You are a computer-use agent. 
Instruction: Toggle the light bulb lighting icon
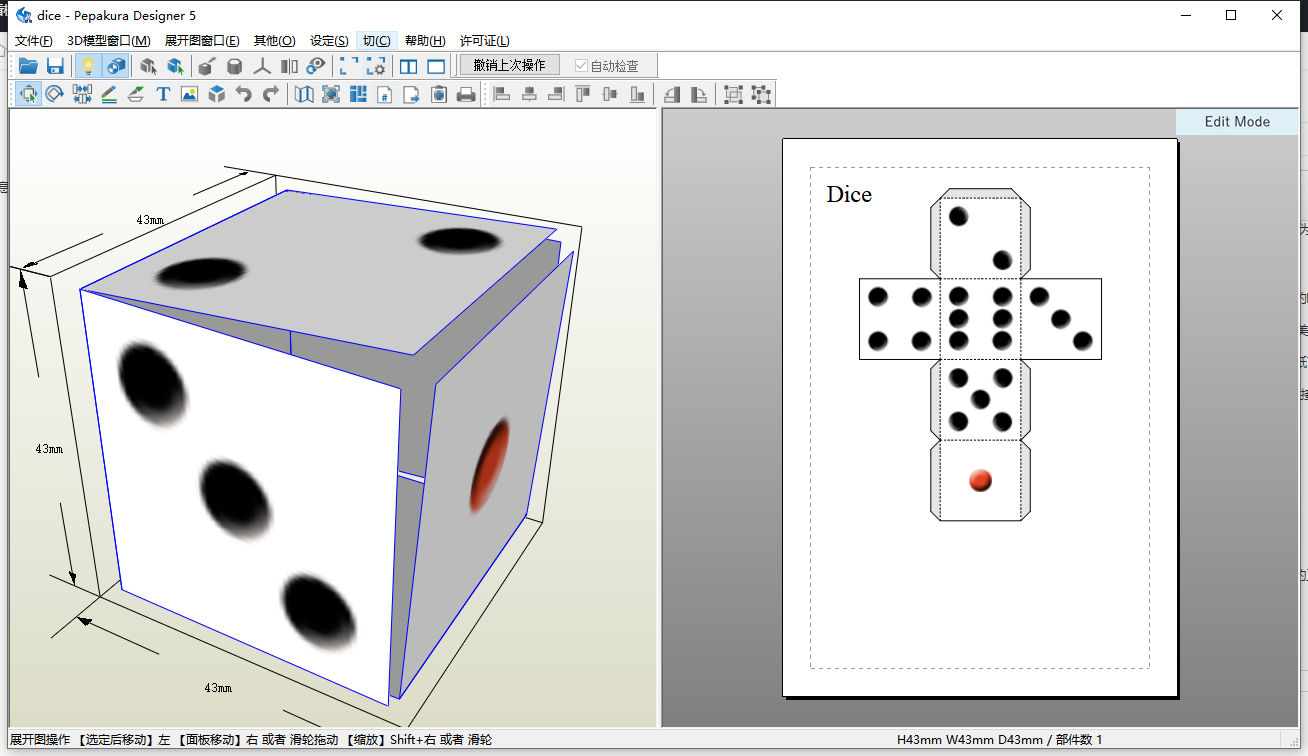pos(88,66)
